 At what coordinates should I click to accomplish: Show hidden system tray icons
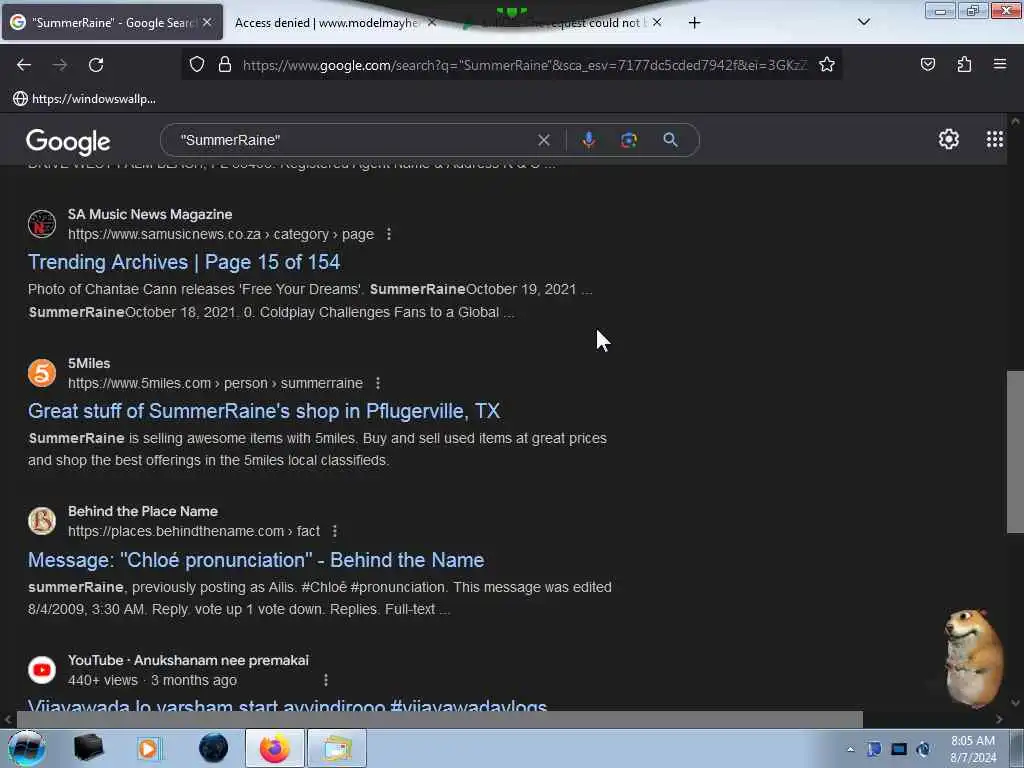pyautogui.click(x=850, y=749)
